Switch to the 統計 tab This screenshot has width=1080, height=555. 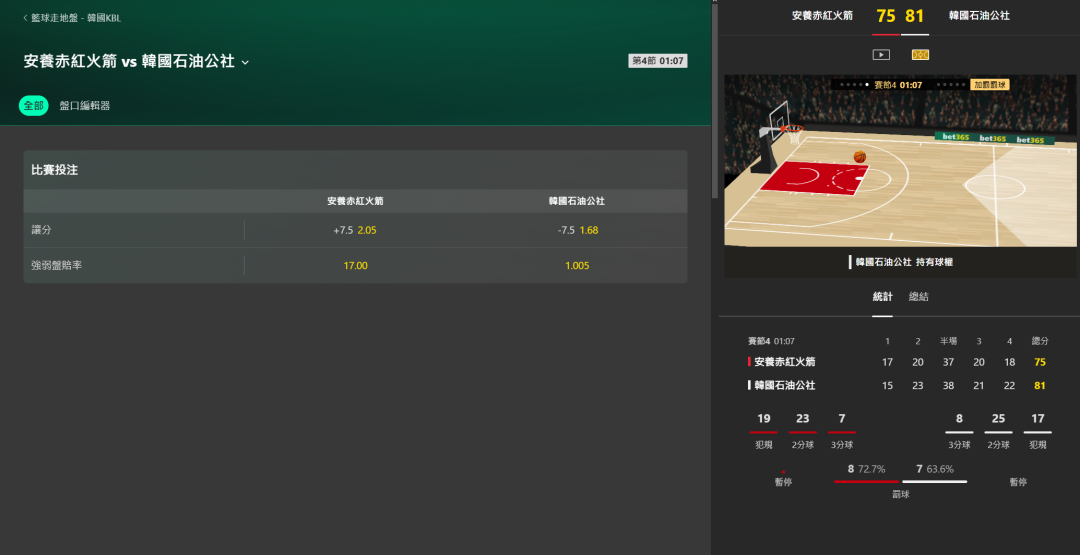pos(882,297)
